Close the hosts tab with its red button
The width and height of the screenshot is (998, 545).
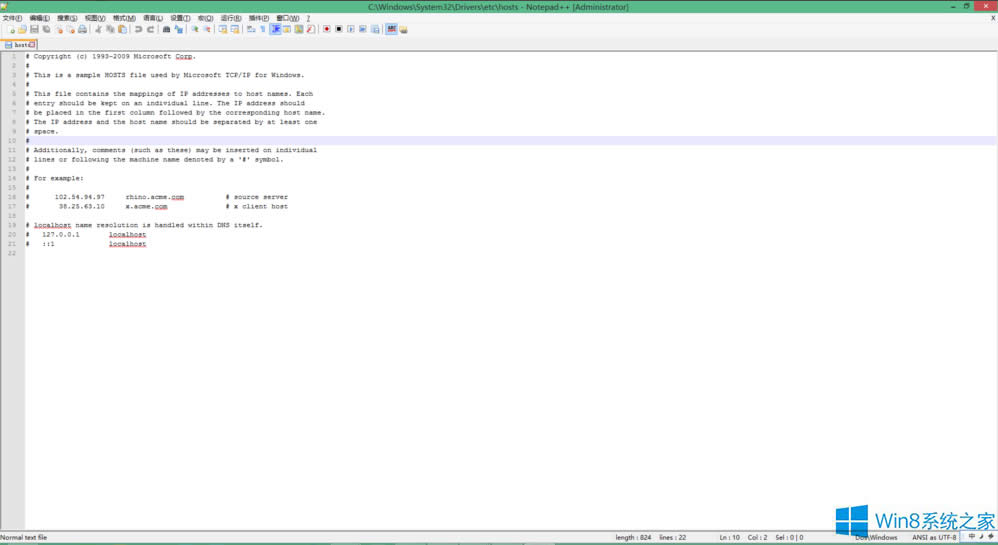tap(32, 45)
